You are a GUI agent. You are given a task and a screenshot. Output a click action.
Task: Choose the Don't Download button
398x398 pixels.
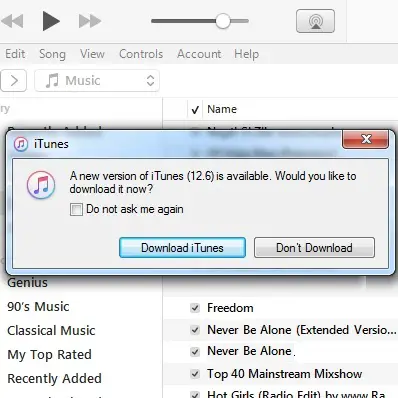click(x=314, y=248)
